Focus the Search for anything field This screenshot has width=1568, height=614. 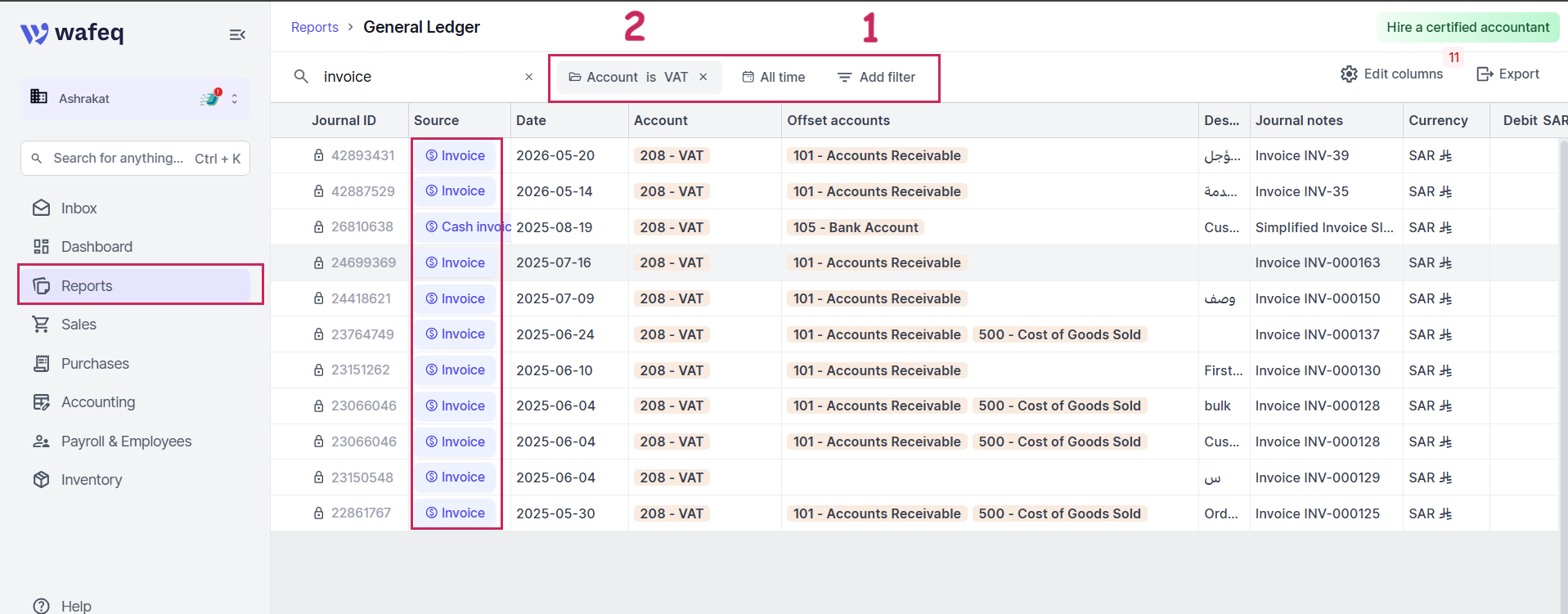135,158
